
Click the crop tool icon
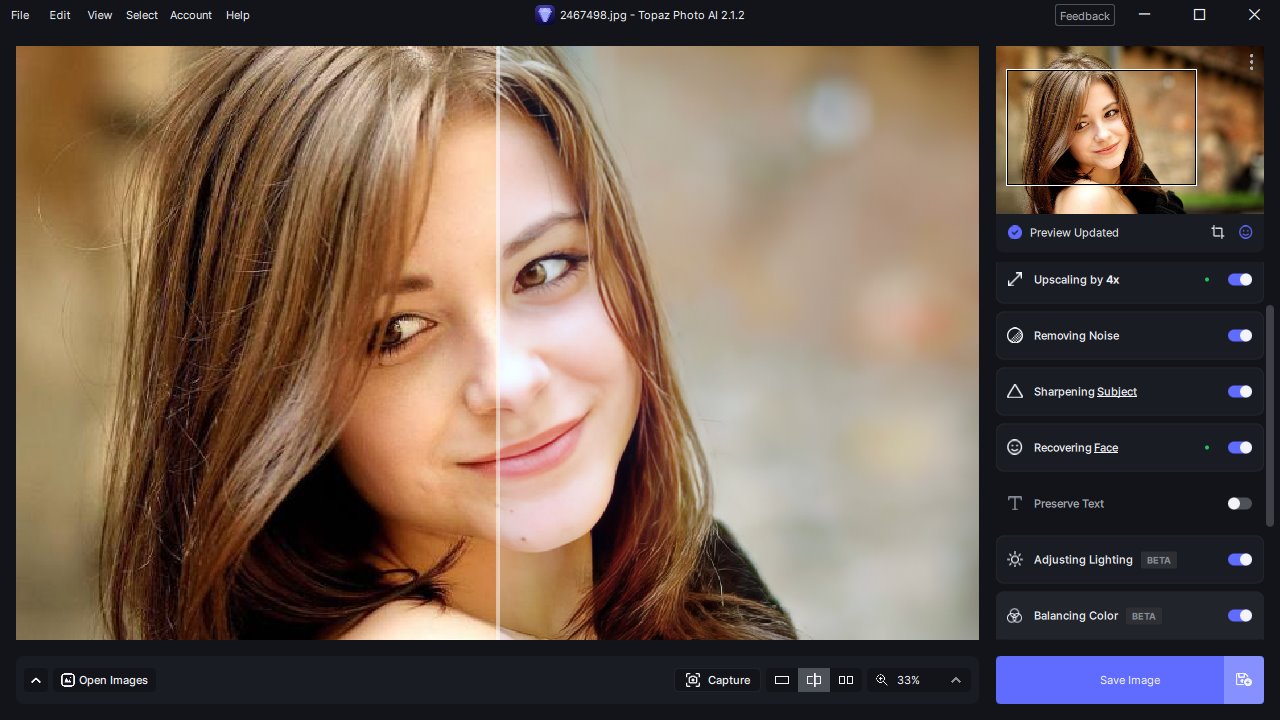(1217, 232)
